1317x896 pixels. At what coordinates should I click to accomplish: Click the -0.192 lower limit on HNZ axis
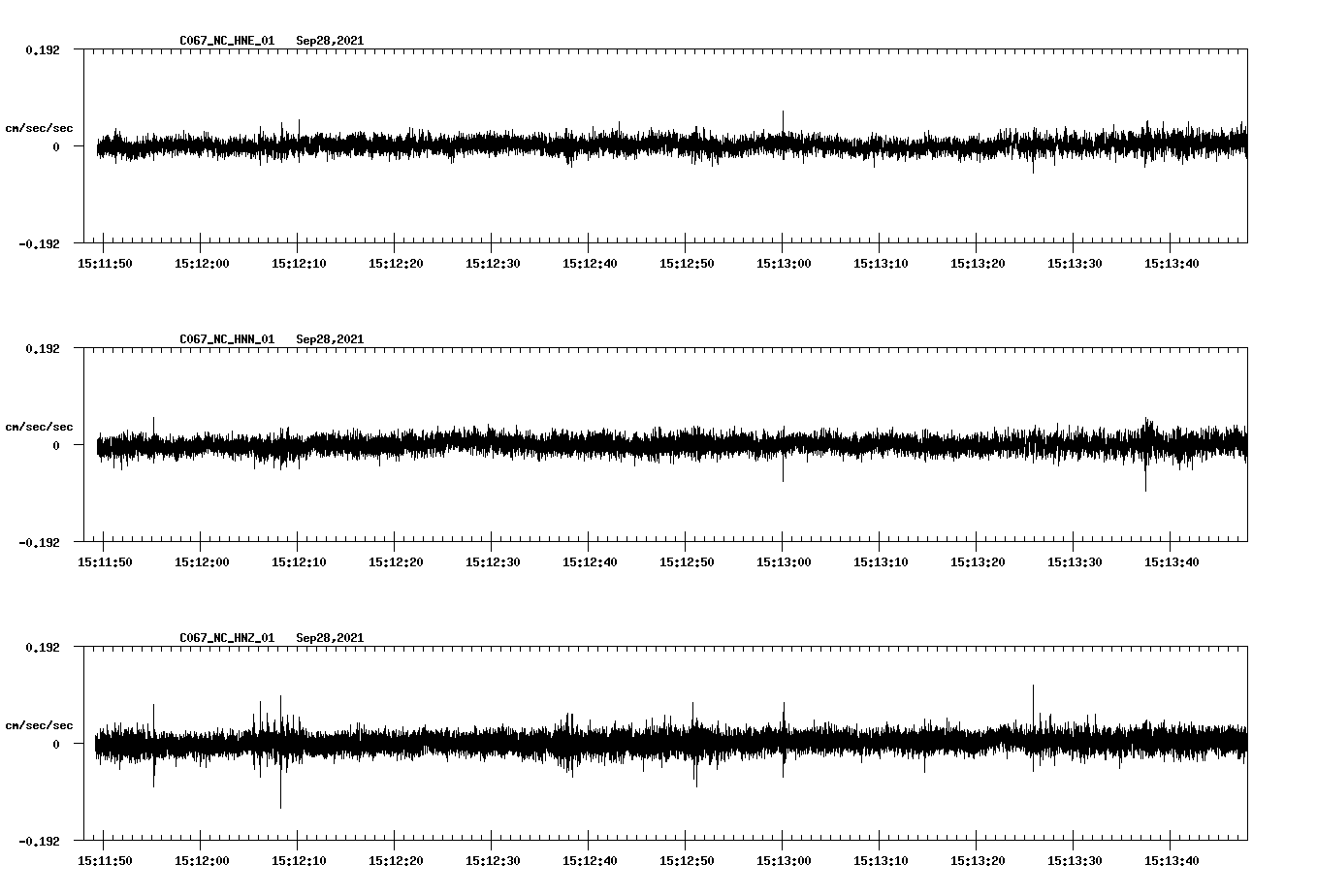point(39,842)
